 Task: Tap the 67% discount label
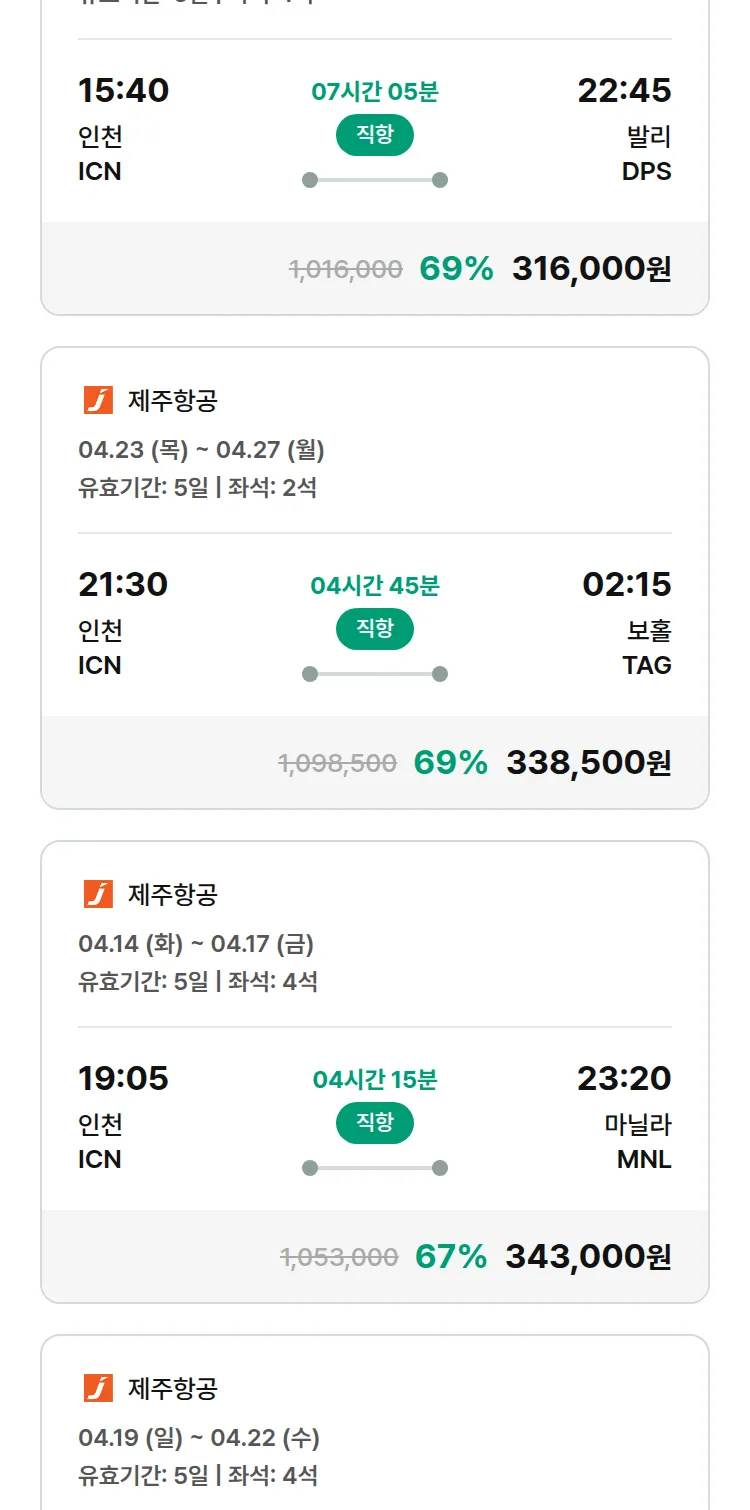coord(451,1257)
